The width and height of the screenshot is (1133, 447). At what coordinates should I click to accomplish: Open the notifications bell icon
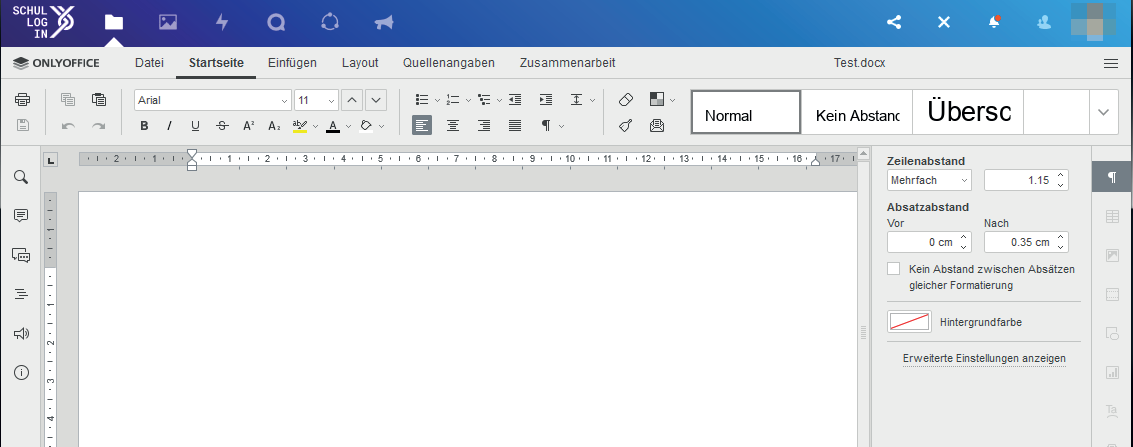coord(994,22)
